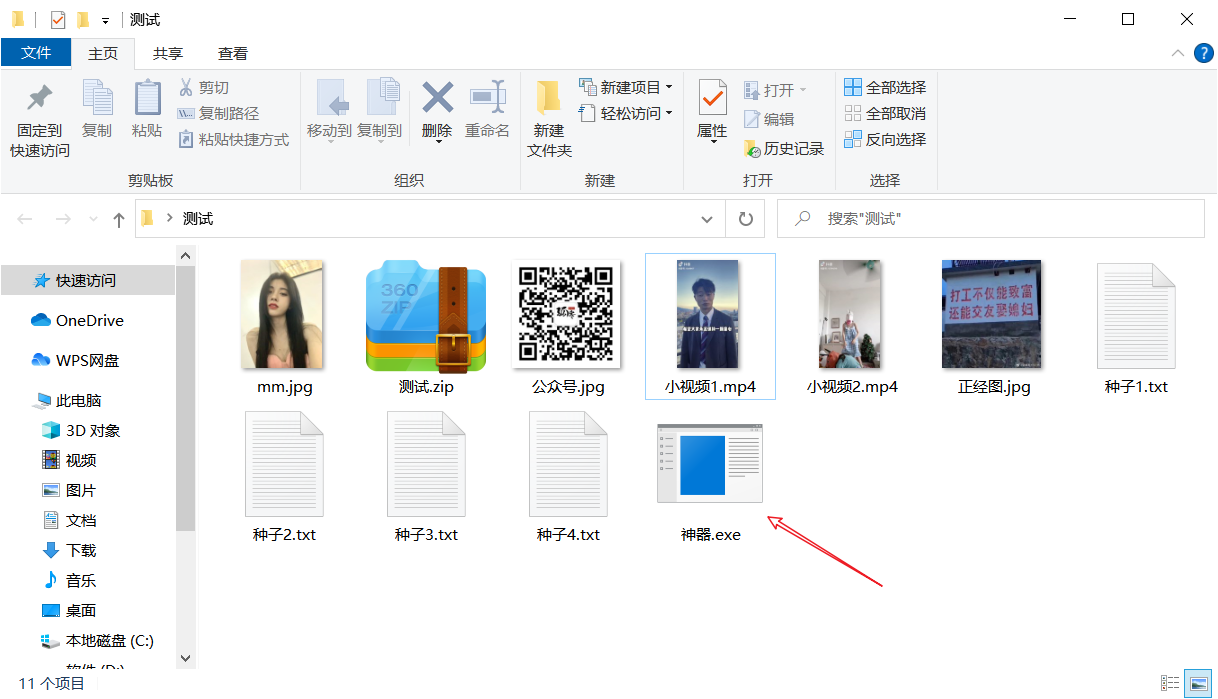Go back with the back arrow
Image resolution: width=1218 pixels, height=699 pixels.
click(25, 219)
